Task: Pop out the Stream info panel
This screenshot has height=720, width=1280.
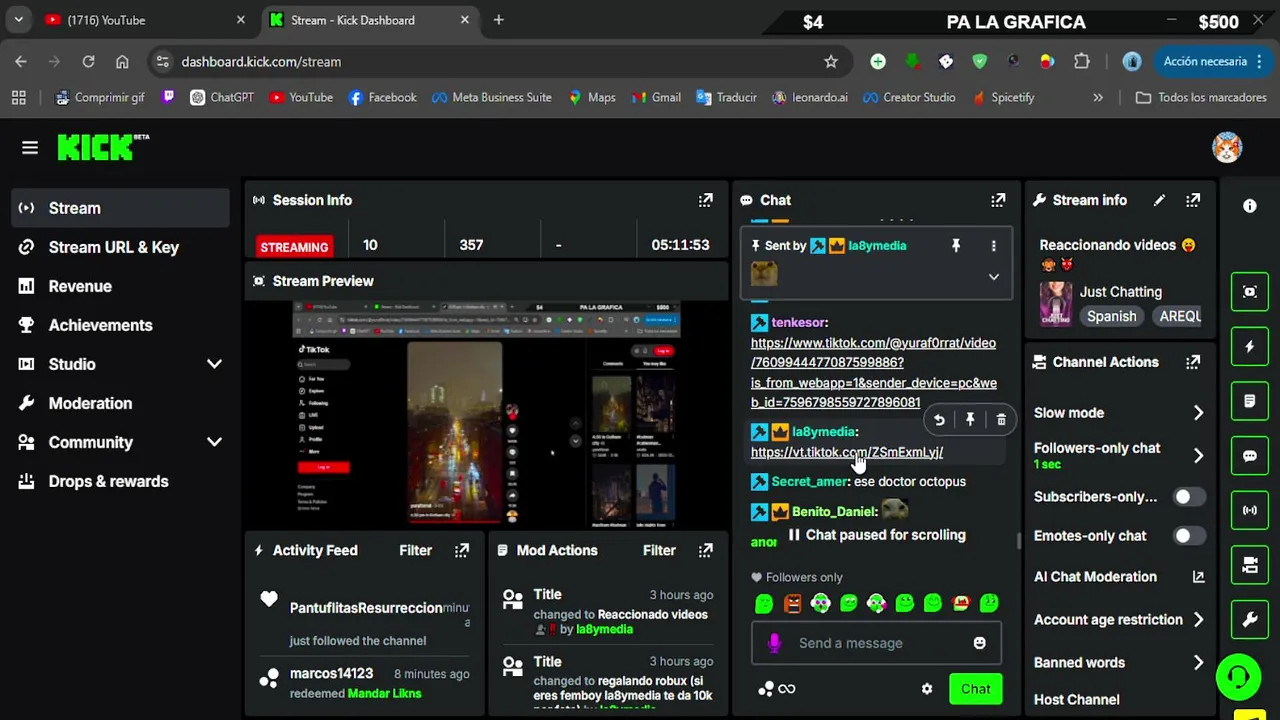Action: [1193, 200]
